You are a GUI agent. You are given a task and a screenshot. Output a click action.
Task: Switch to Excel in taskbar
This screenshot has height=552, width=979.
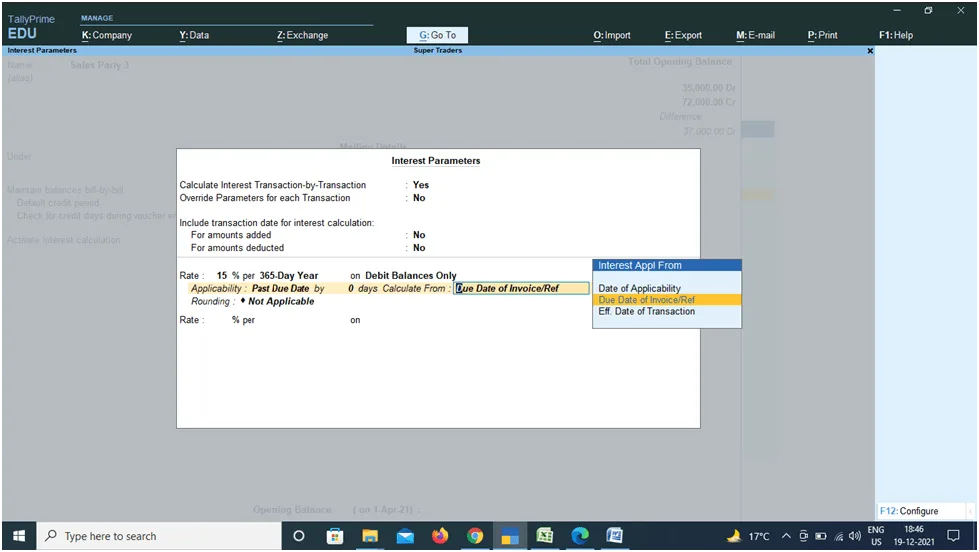[x=545, y=536]
